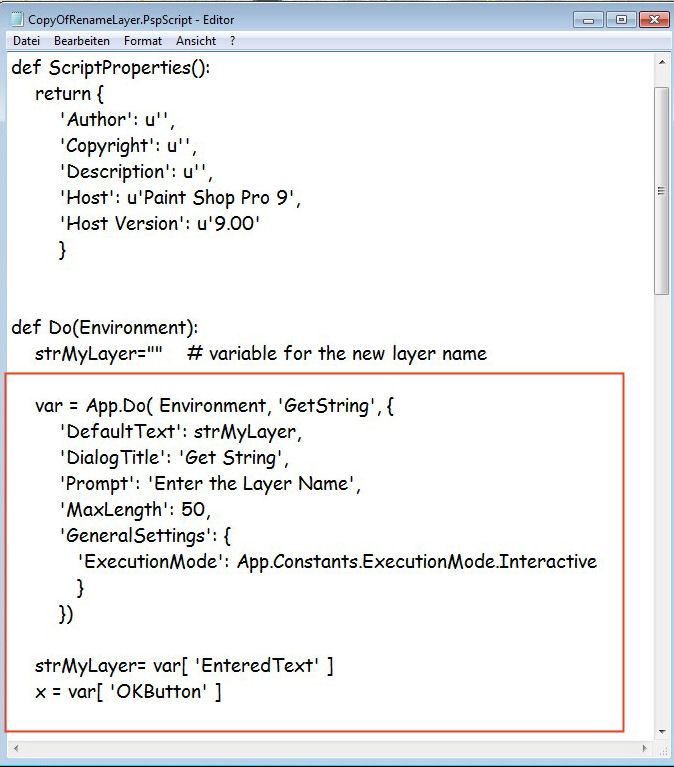Click the vertical scrollbar up arrow
Screen dimensions: 674x767
point(660,62)
